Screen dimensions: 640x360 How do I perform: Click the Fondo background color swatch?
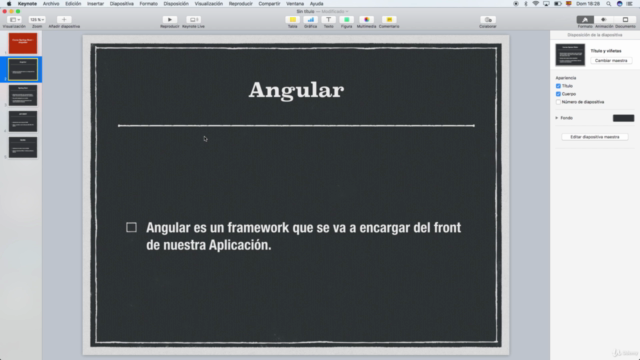[x=623, y=118]
